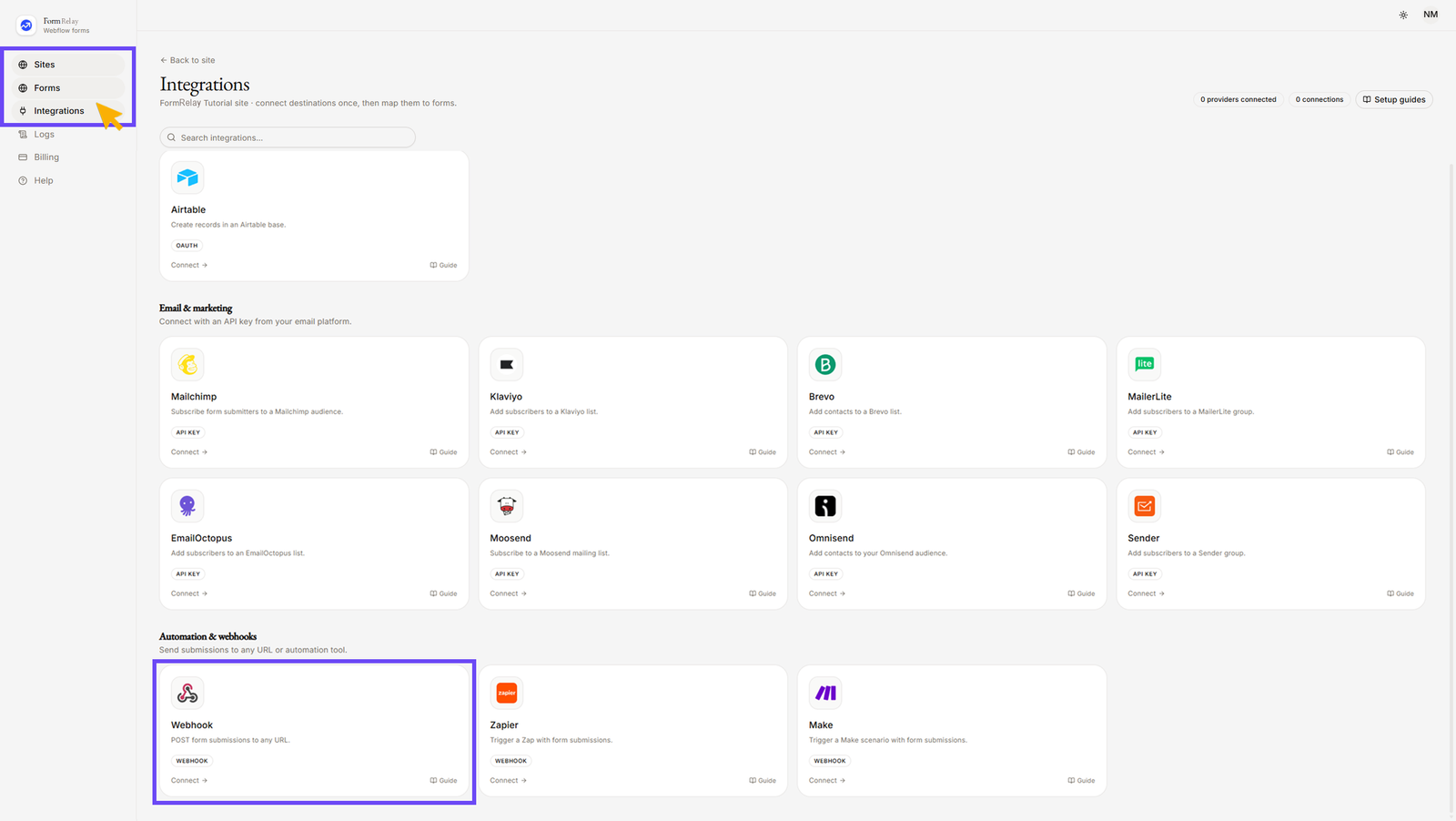Open the Airtable Guide link
1456x821 pixels.
(x=444, y=265)
